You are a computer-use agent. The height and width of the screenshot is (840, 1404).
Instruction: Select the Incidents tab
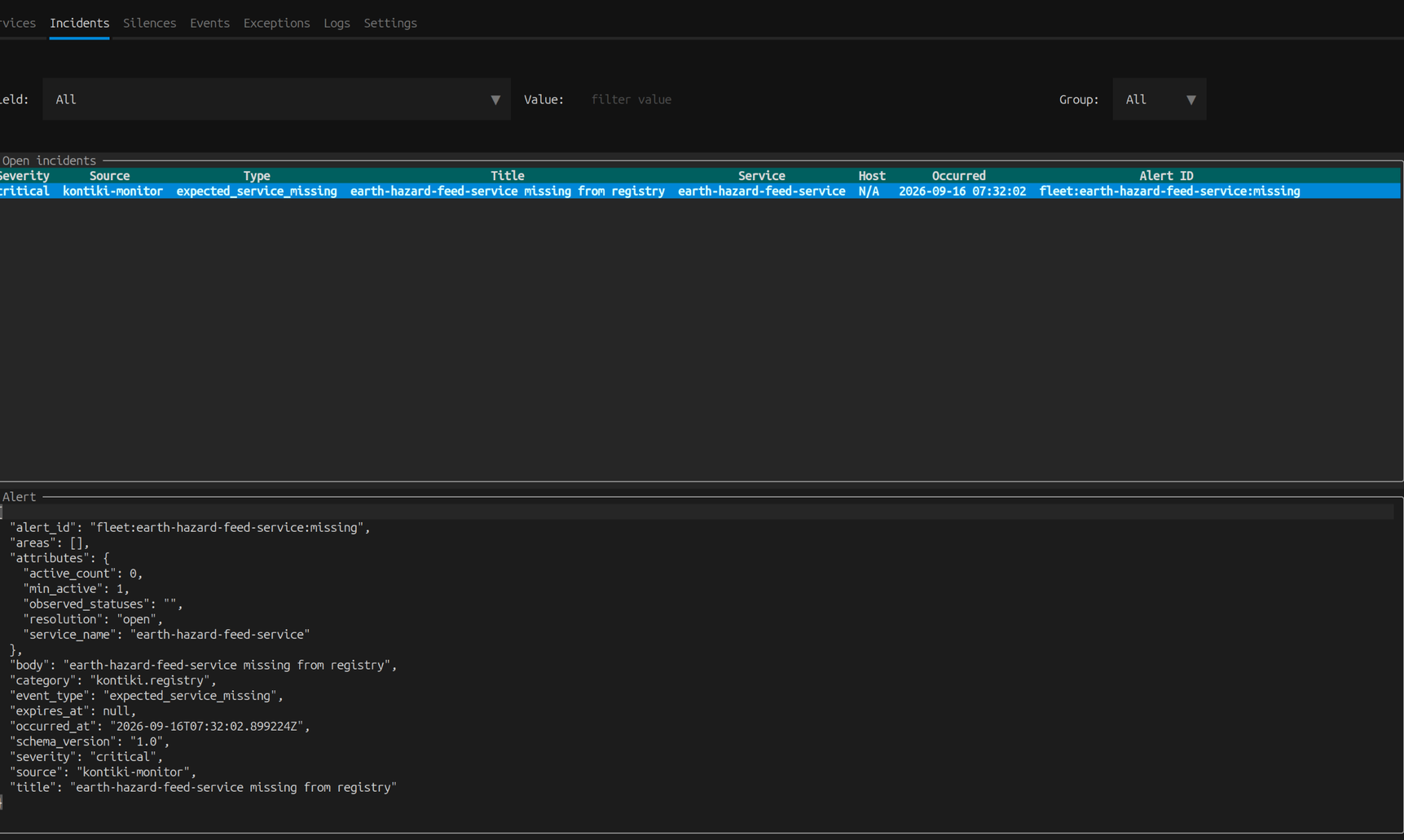tap(79, 23)
